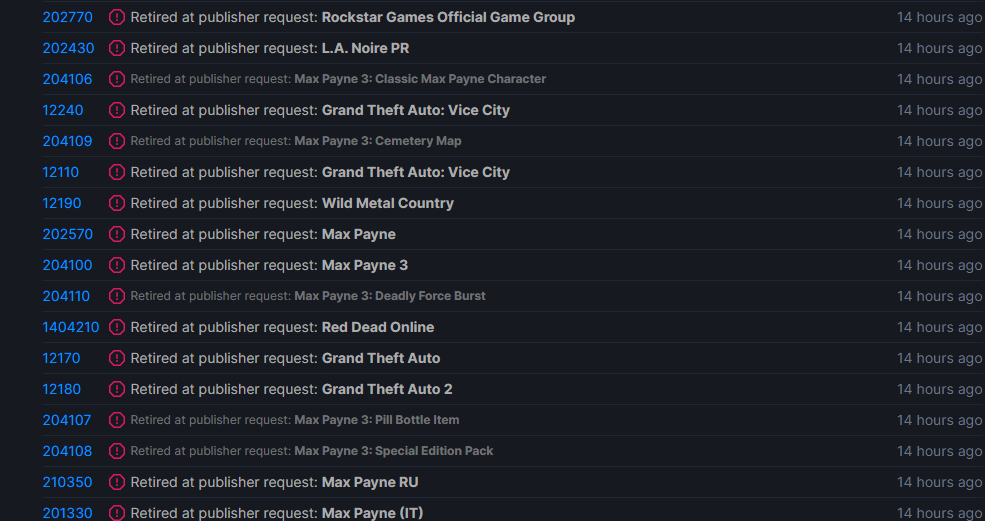Open app ID 202570 link
This screenshot has height=521, width=985.
[x=67, y=234]
